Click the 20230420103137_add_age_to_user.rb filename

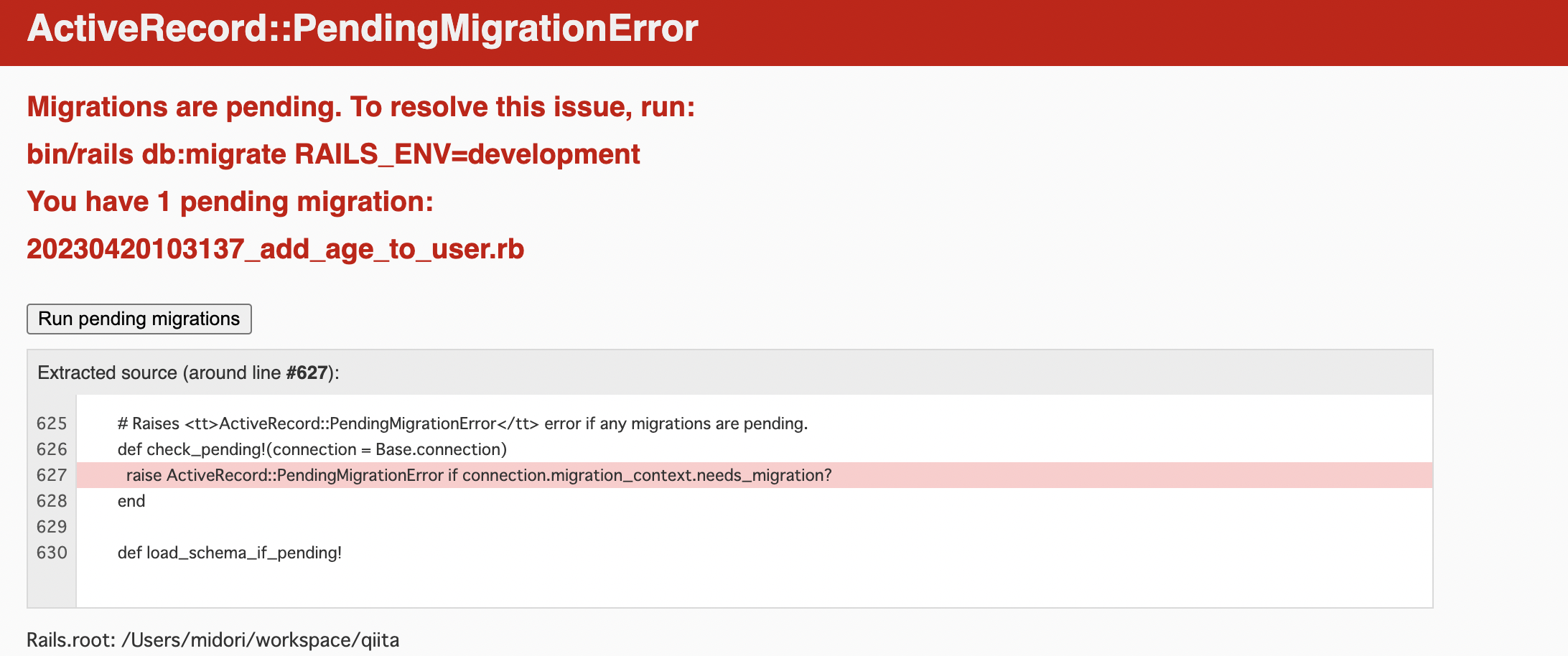[276, 249]
